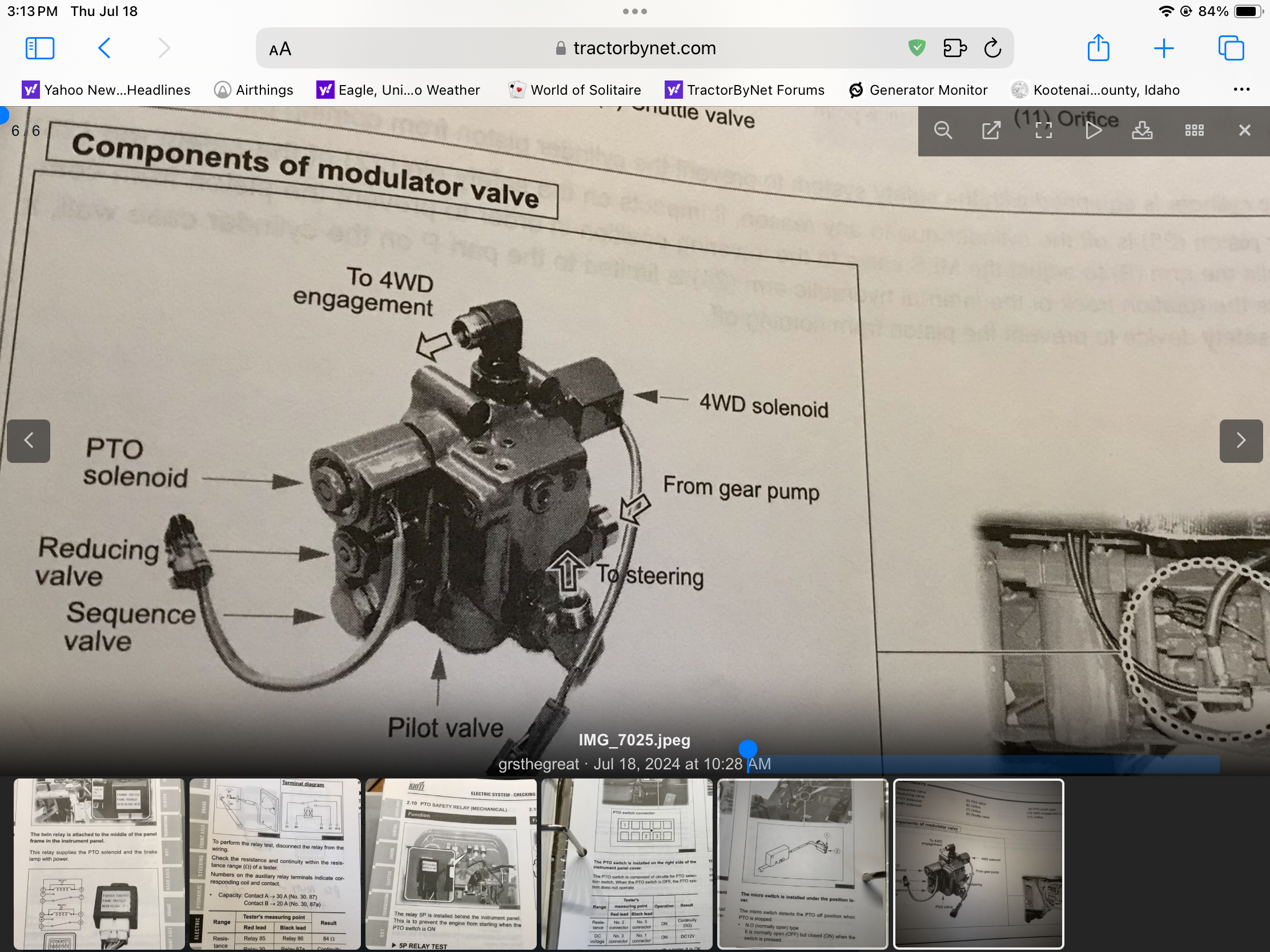The height and width of the screenshot is (952, 1270).
Task: Go back to the previous page
Action: [x=104, y=48]
